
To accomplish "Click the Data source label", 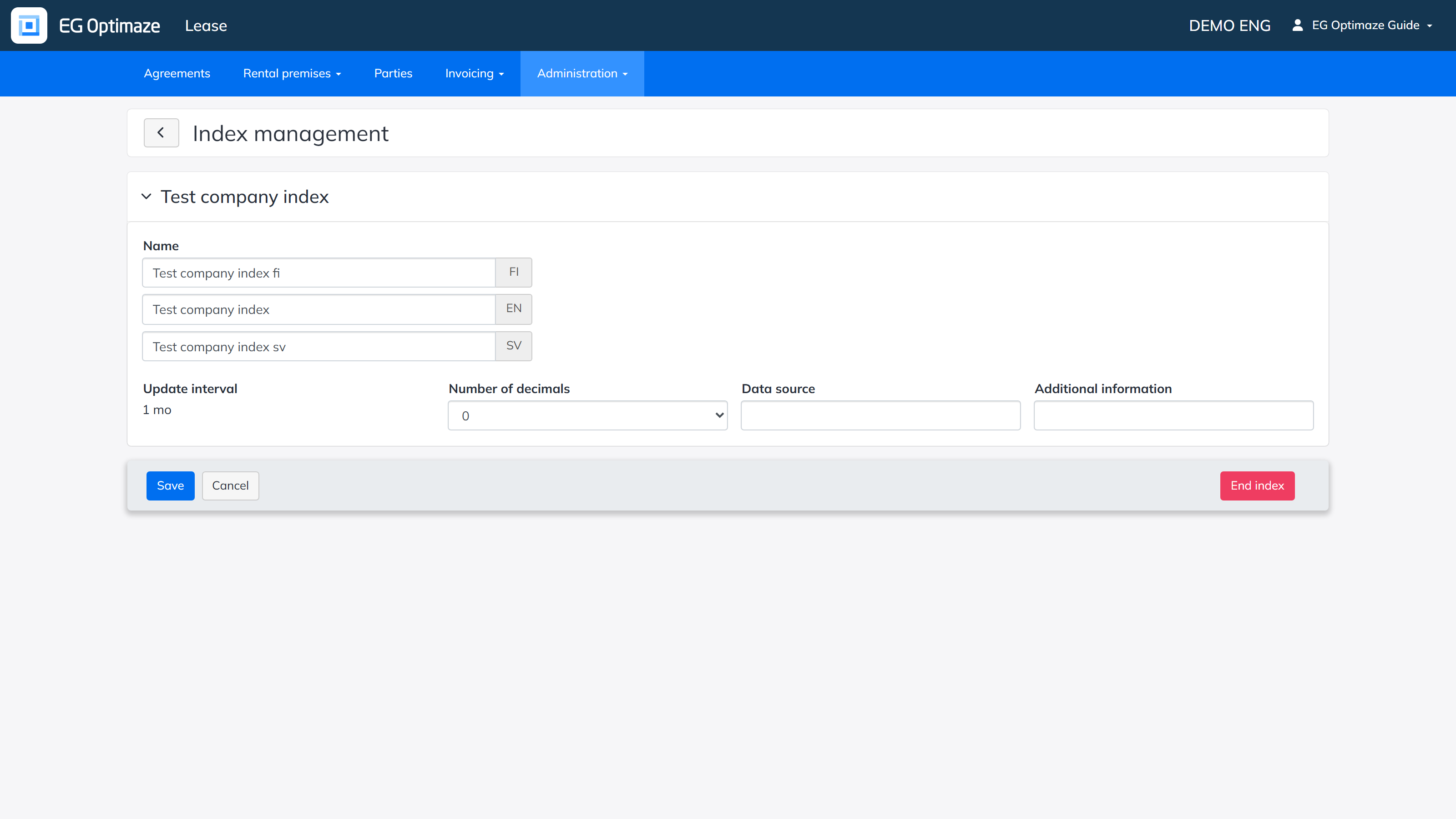I will (x=779, y=389).
